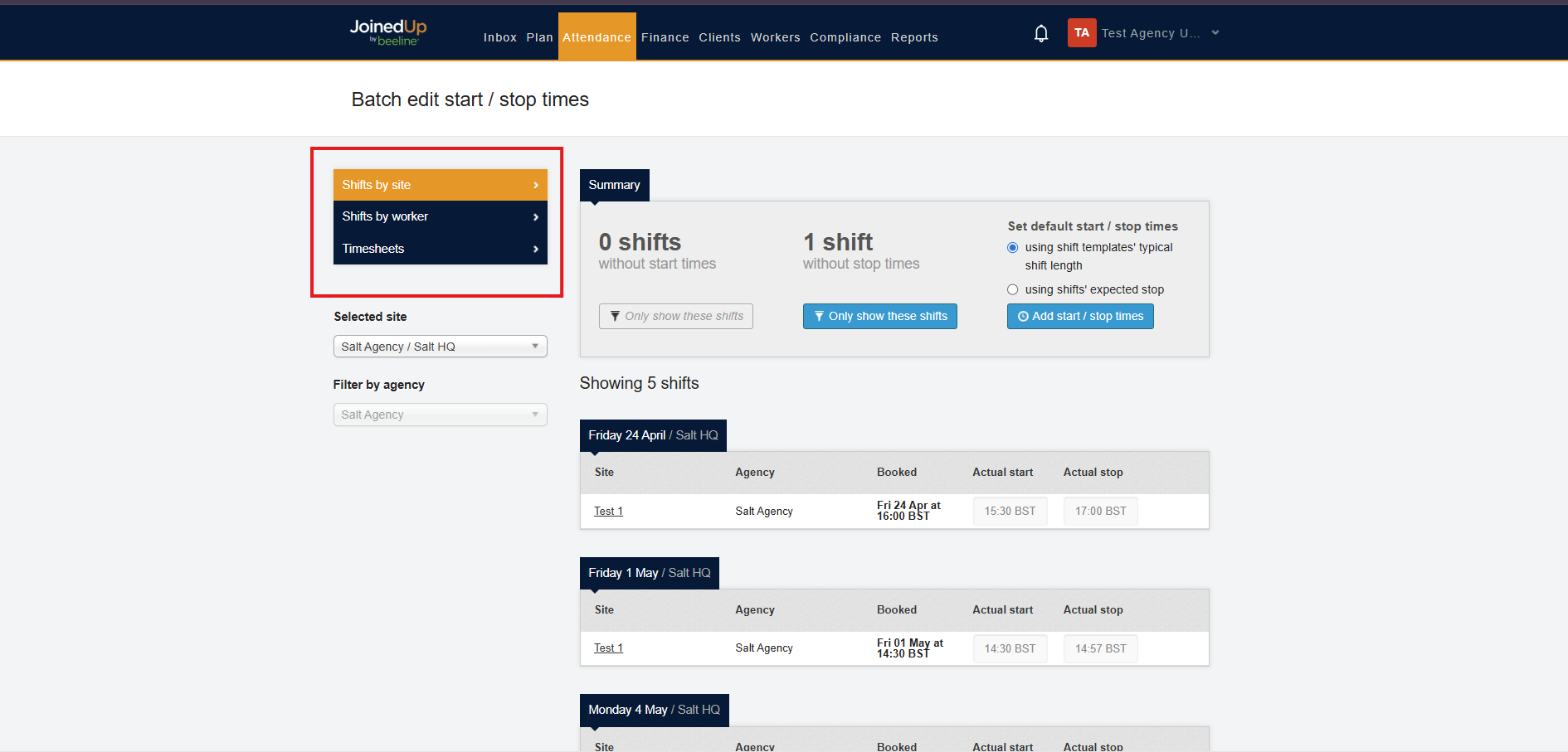Viewport: 1568px width, 752px height.
Task: Edit the 14:57 BST actual stop field
Action: (x=1101, y=648)
